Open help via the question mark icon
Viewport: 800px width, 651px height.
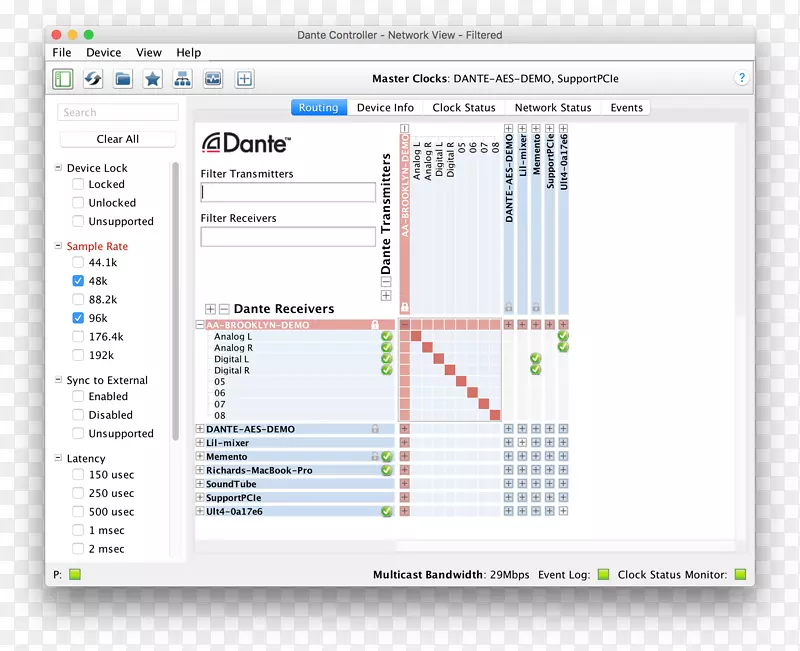coord(741,78)
